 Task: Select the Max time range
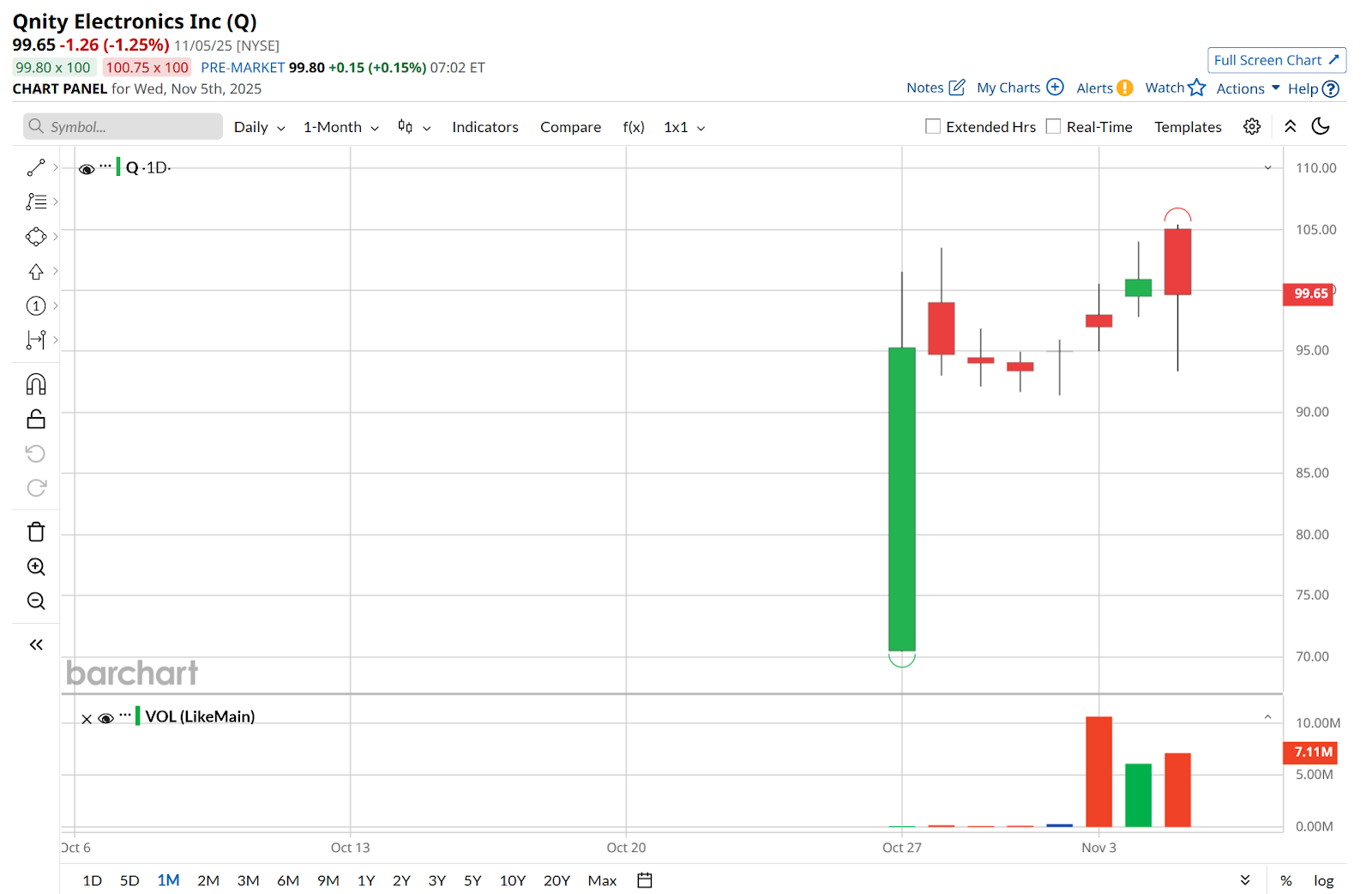pos(602,880)
